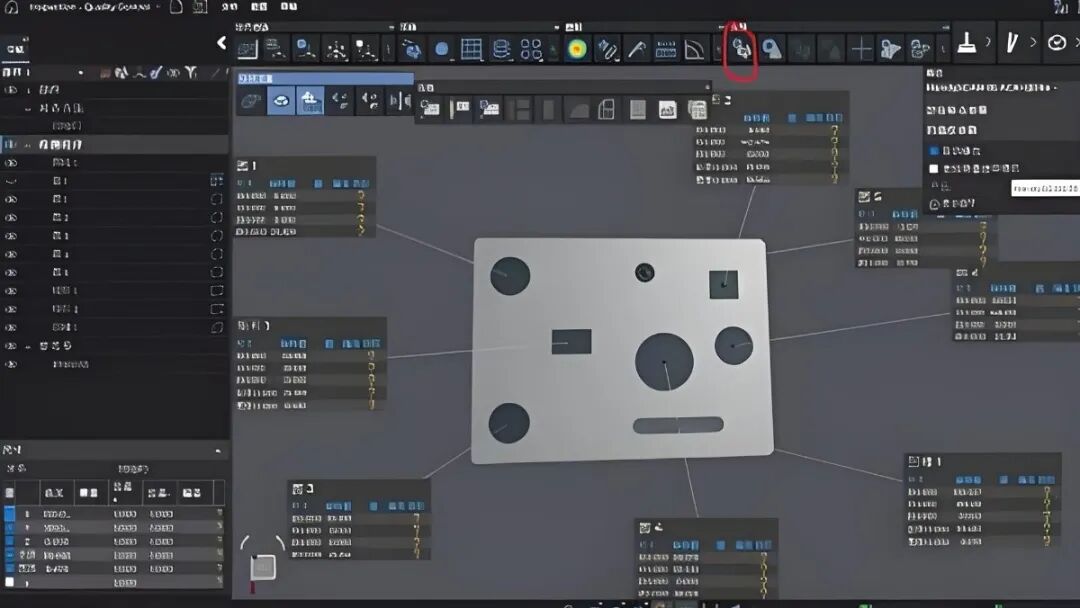Click the blue sphere icon in toolbar
This screenshot has width=1080, height=608.
point(441,48)
